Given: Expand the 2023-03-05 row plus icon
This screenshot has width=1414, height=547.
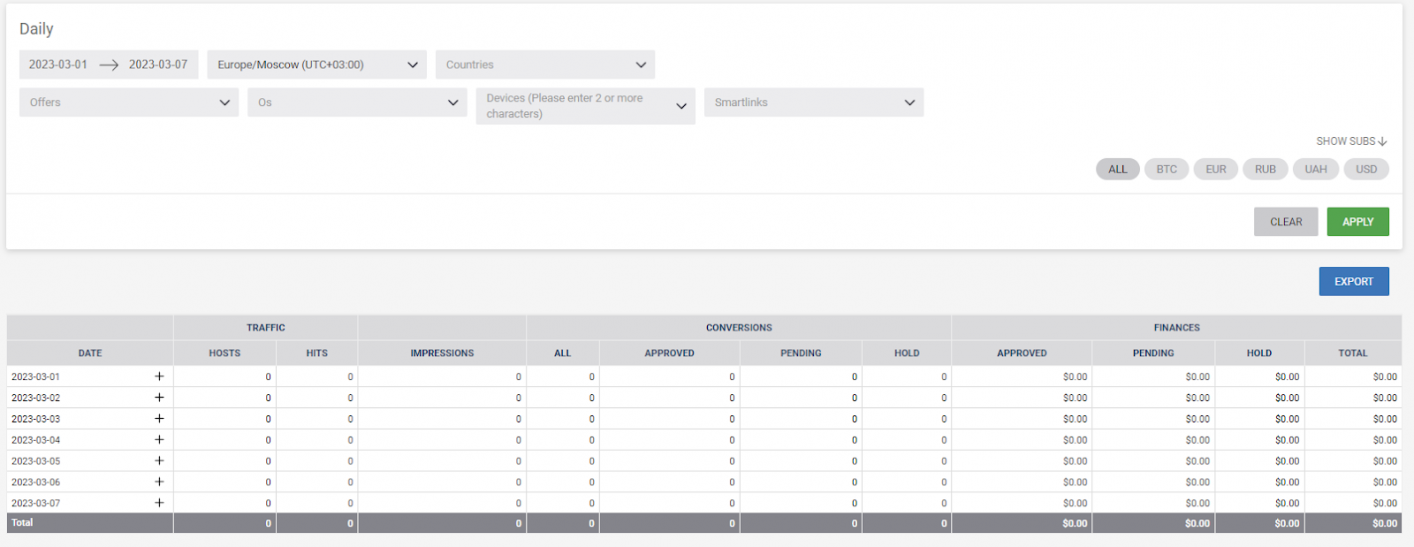Looking at the screenshot, I should point(158,461).
